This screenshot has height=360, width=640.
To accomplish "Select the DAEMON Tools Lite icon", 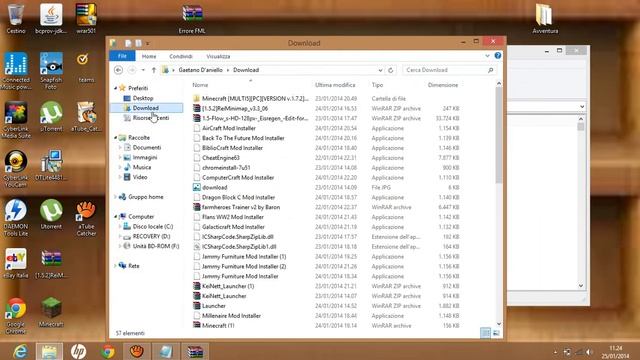I will pyautogui.click(x=16, y=218).
